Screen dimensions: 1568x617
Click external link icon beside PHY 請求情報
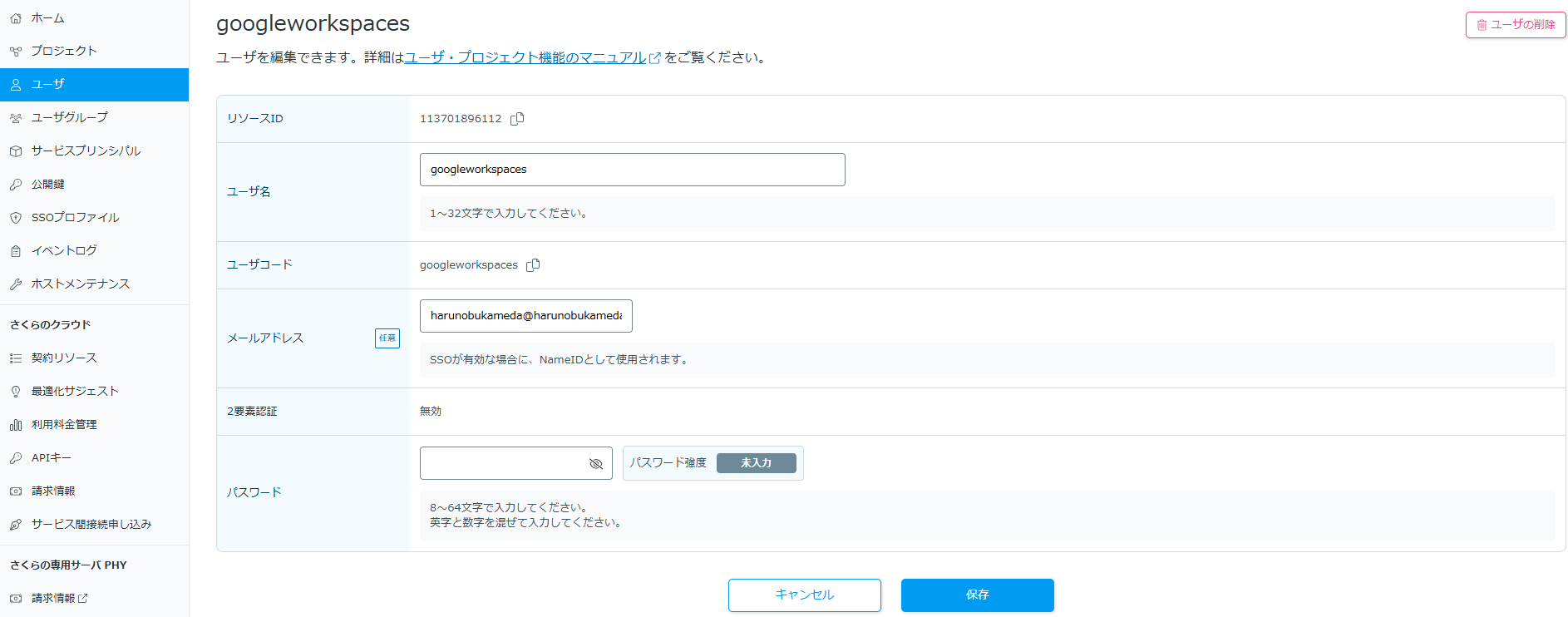[x=82, y=599]
